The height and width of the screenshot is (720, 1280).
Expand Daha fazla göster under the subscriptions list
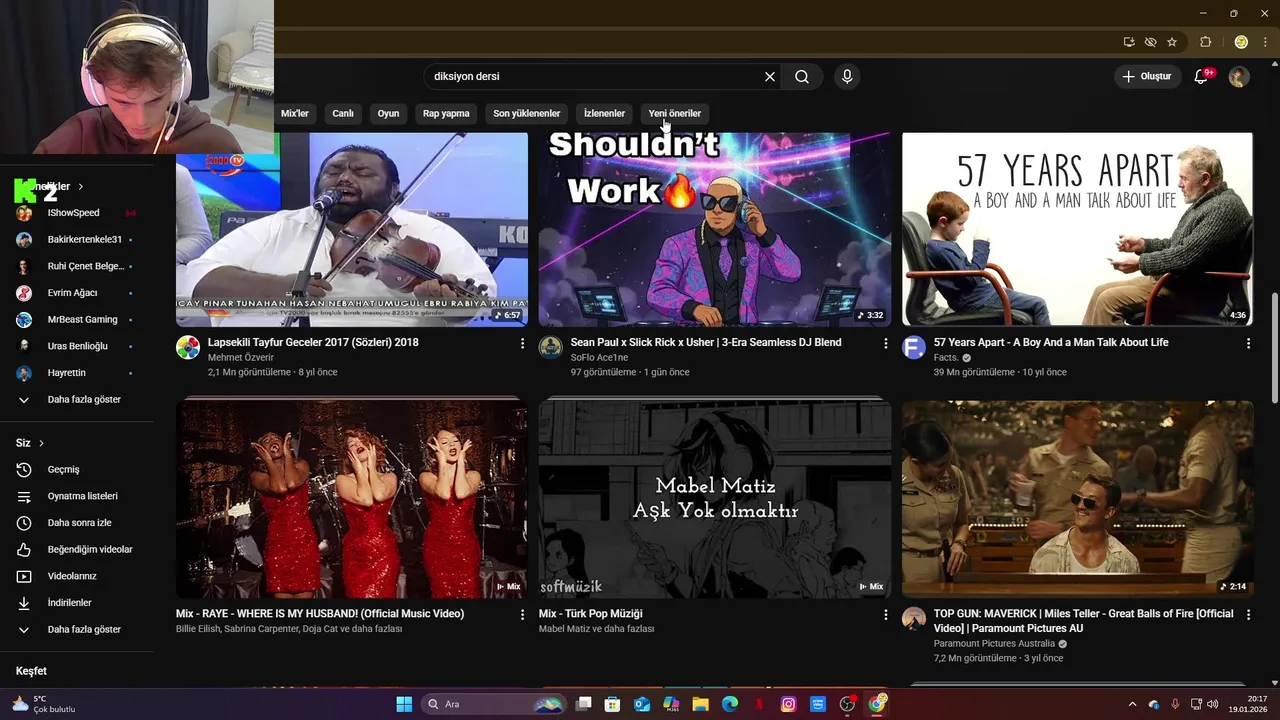point(76,399)
